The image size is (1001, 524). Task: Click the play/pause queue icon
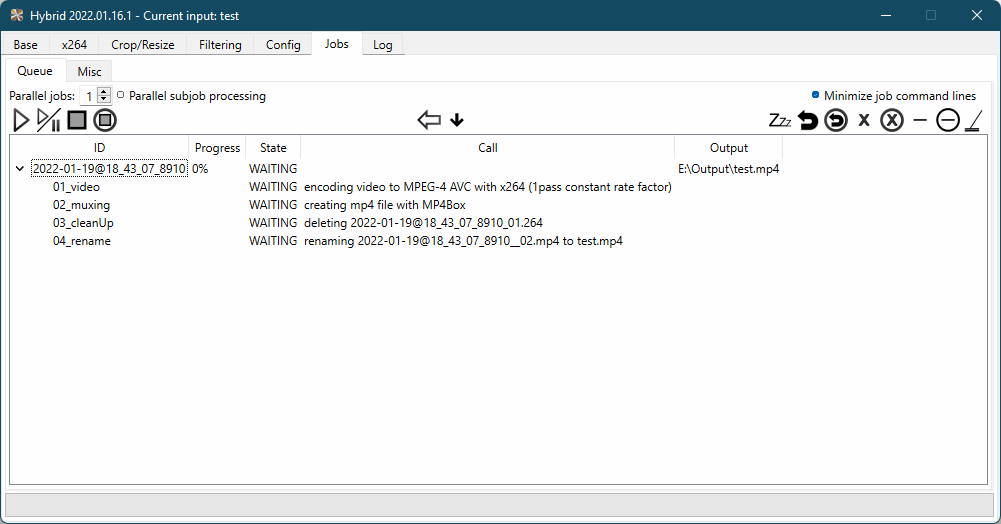point(48,121)
